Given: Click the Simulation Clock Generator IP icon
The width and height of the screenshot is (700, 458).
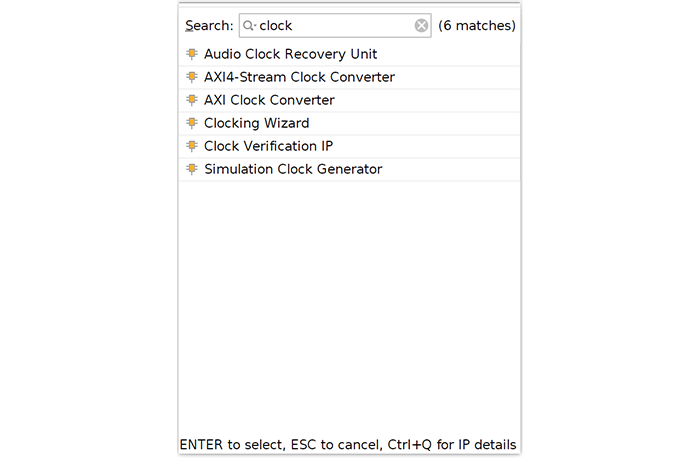Looking at the screenshot, I should pyautogui.click(x=192, y=169).
